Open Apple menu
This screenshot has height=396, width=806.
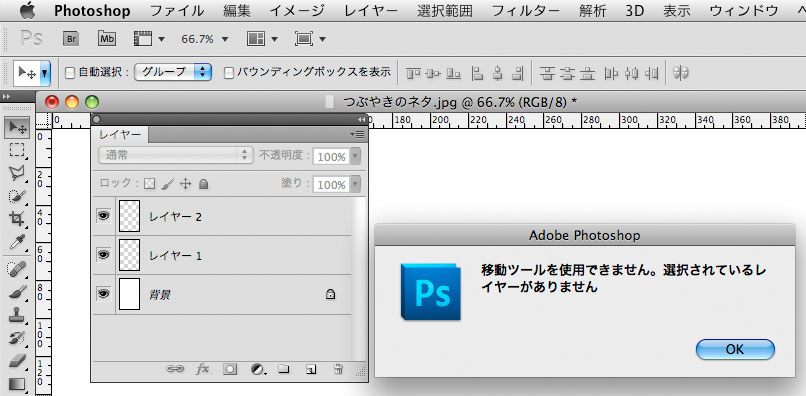tap(27, 10)
